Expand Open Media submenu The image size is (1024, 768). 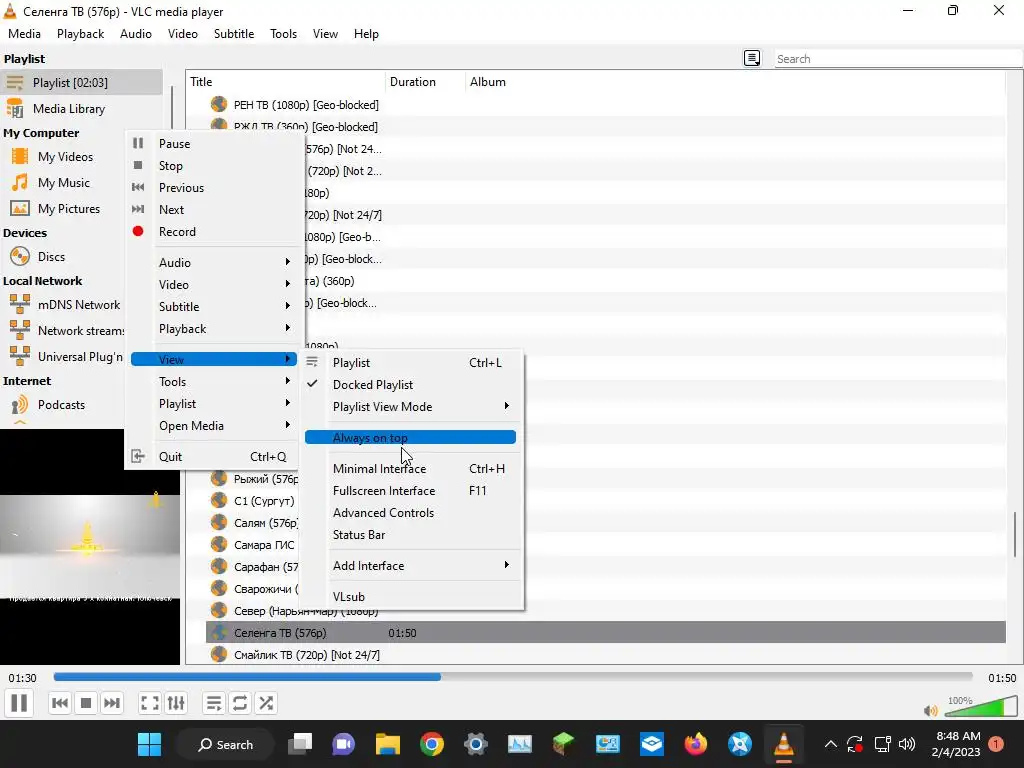(x=214, y=426)
